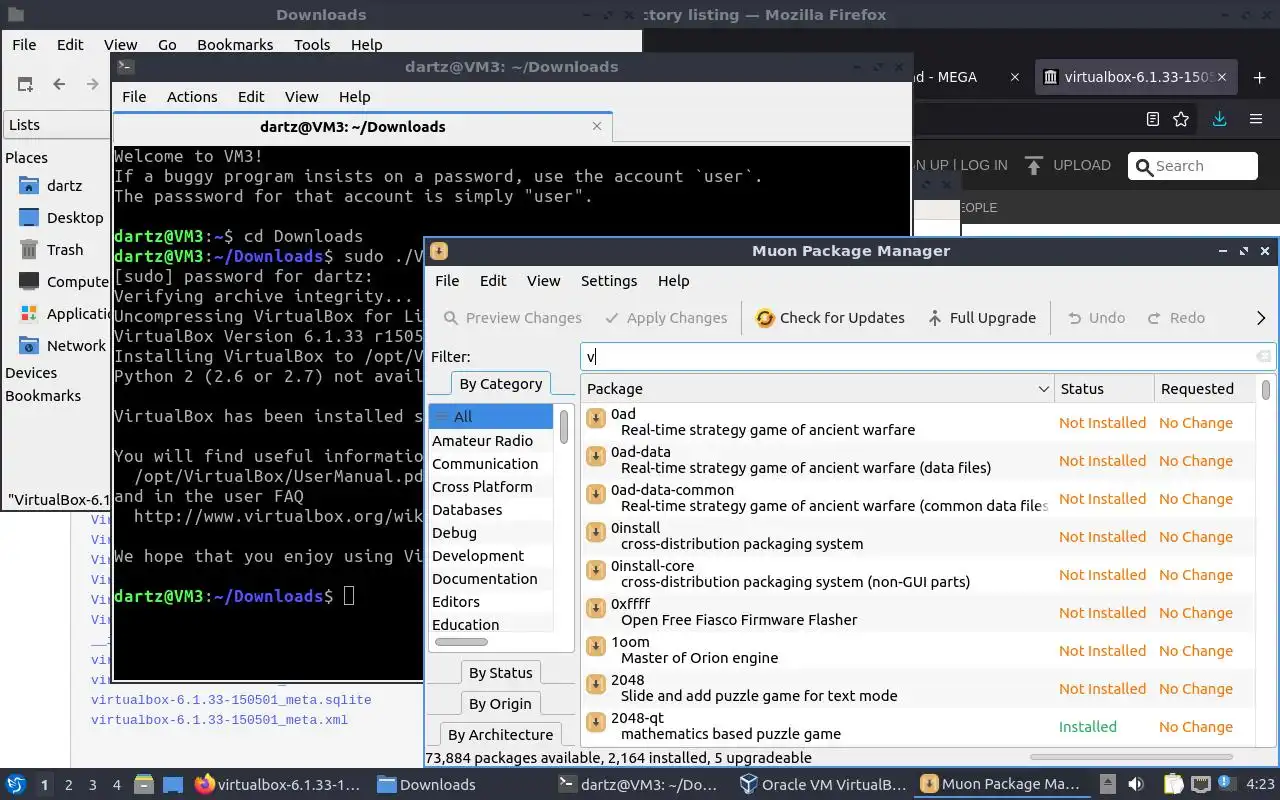Click the 0ad-data-common package icon

point(596,494)
